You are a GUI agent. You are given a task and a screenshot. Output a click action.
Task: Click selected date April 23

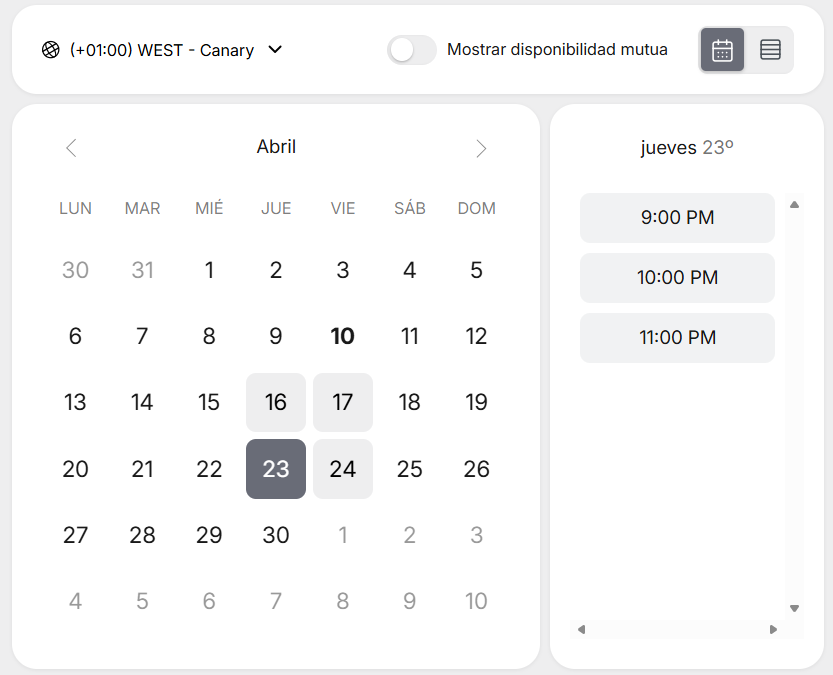(276, 469)
